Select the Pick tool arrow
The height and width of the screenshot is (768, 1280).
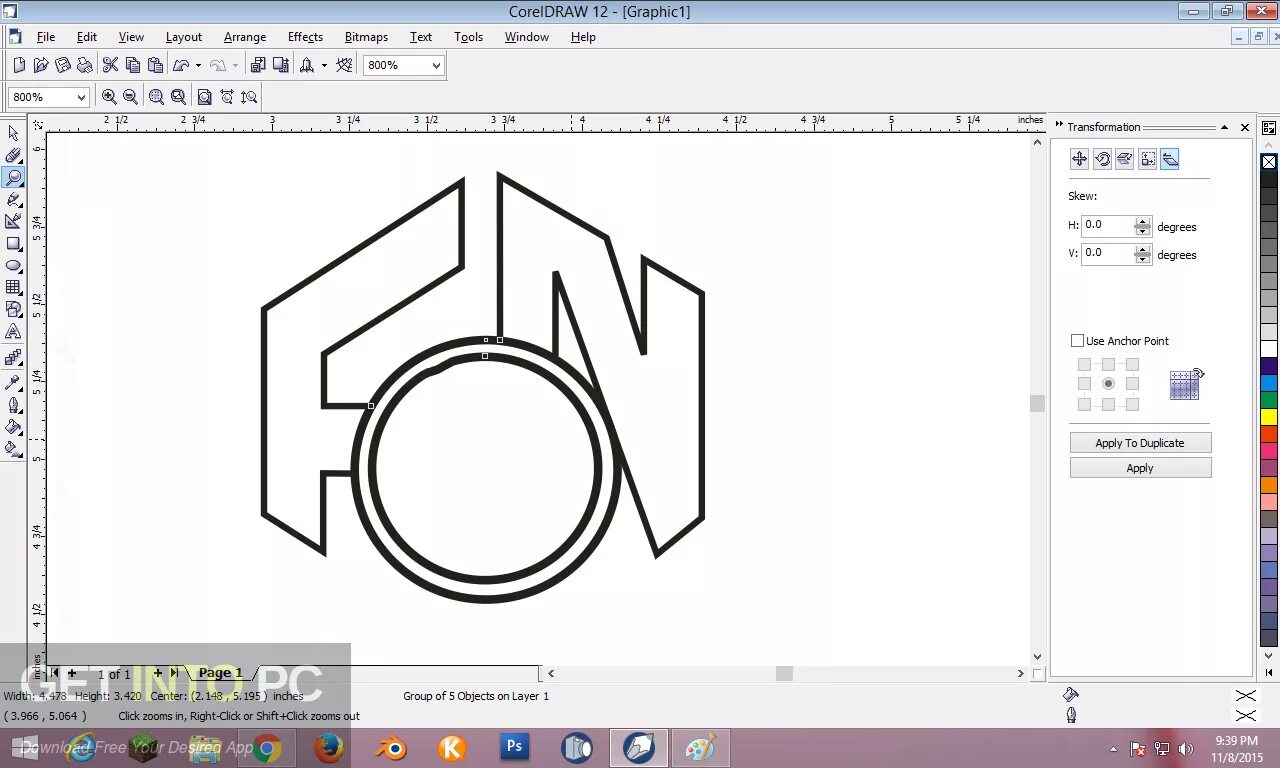pyautogui.click(x=13, y=133)
